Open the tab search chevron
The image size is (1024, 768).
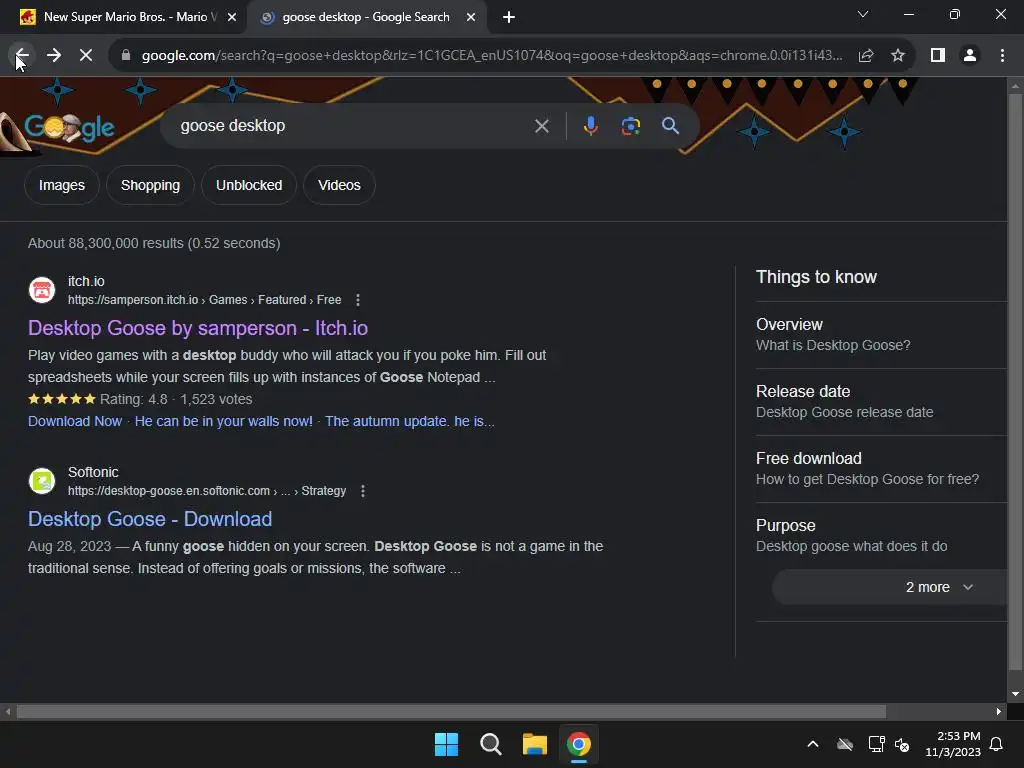(x=863, y=14)
